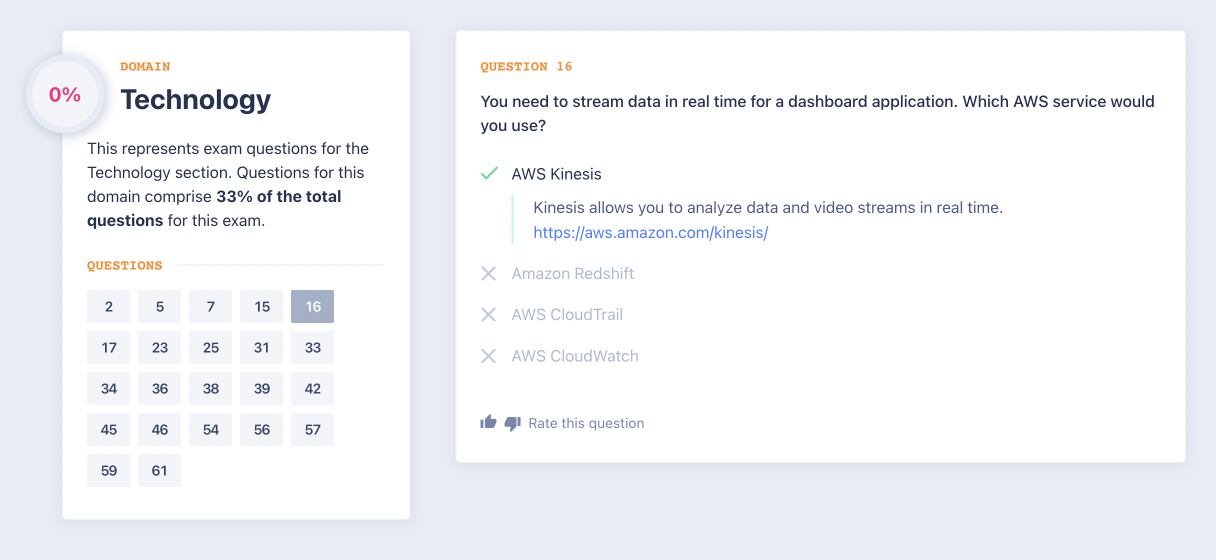Open question 61
This screenshot has width=1216, height=560.
click(x=159, y=471)
